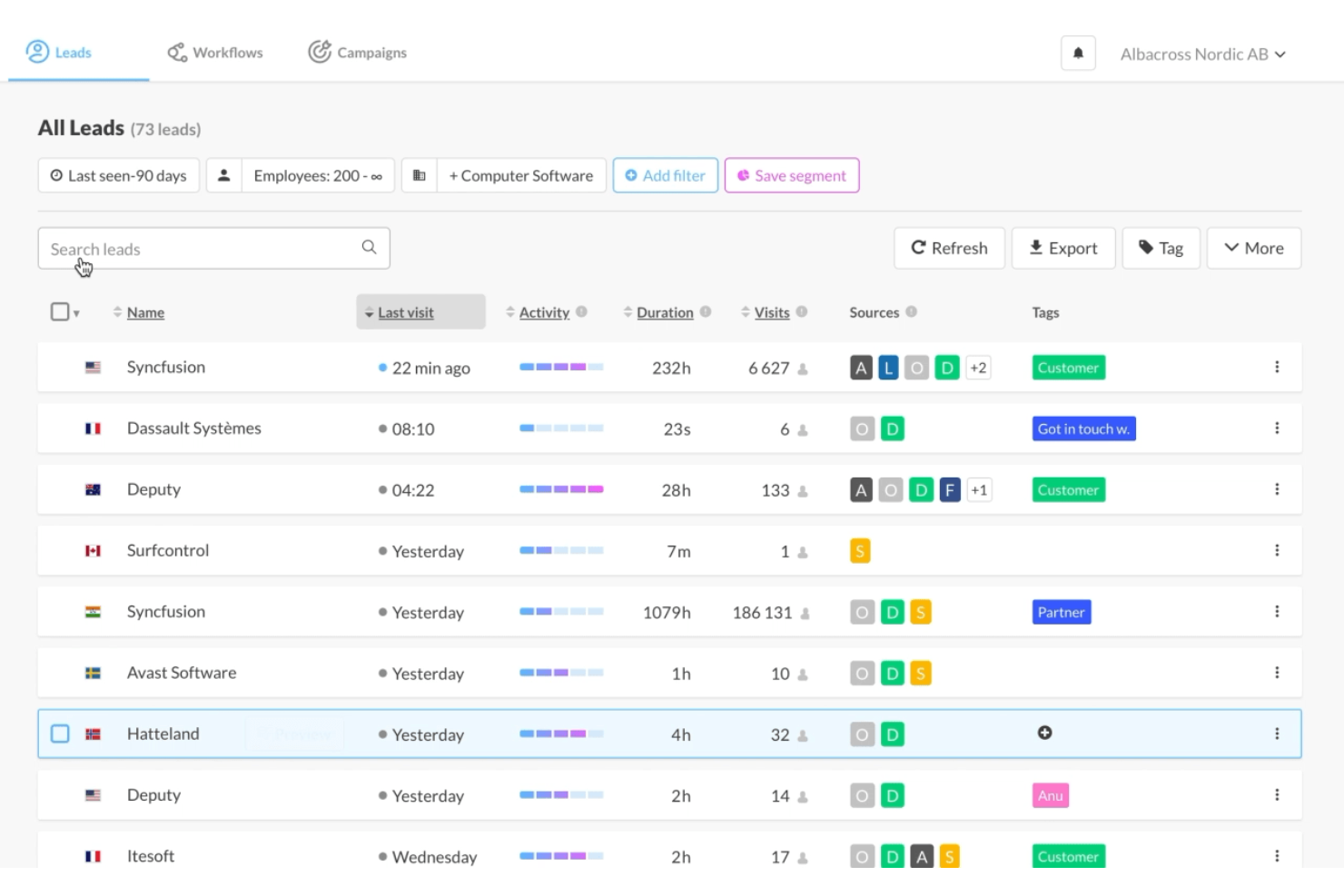
Task: Click the notification bell icon
Action: (x=1078, y=54)
